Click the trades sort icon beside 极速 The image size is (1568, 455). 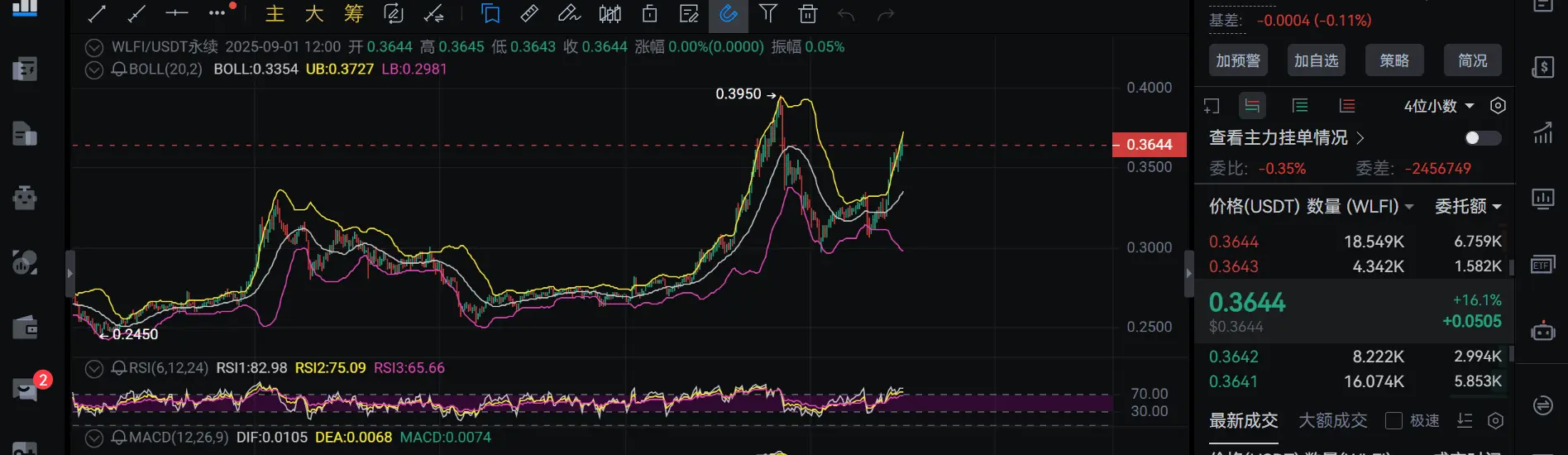[x=1465, y=421]
